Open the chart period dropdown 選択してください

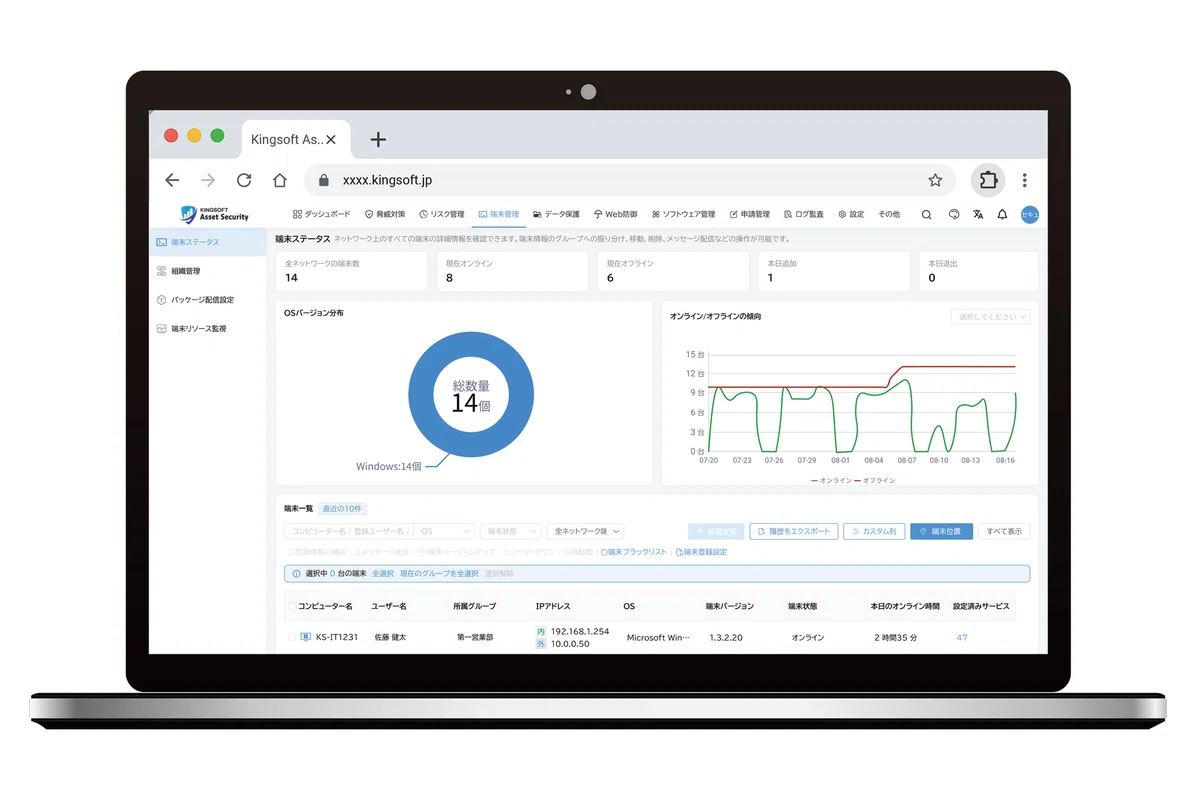point(990,317)
